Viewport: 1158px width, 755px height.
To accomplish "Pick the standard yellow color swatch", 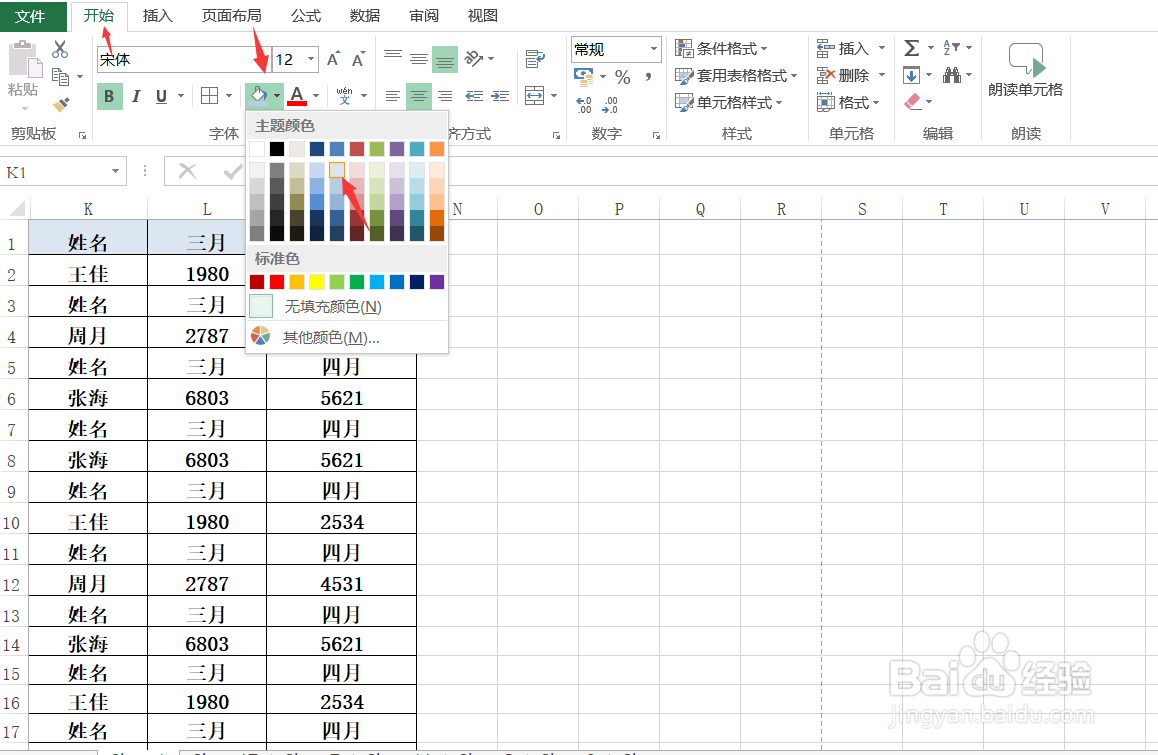I will coord(317,281).
